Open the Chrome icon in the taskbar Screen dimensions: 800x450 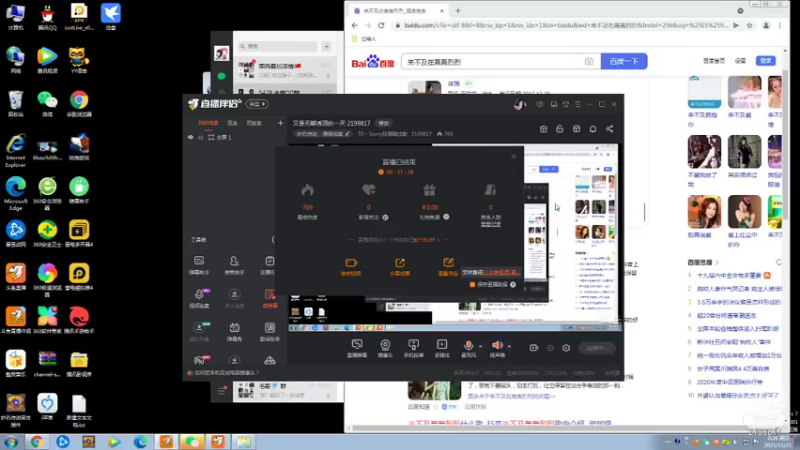click(x=37, y=441)
